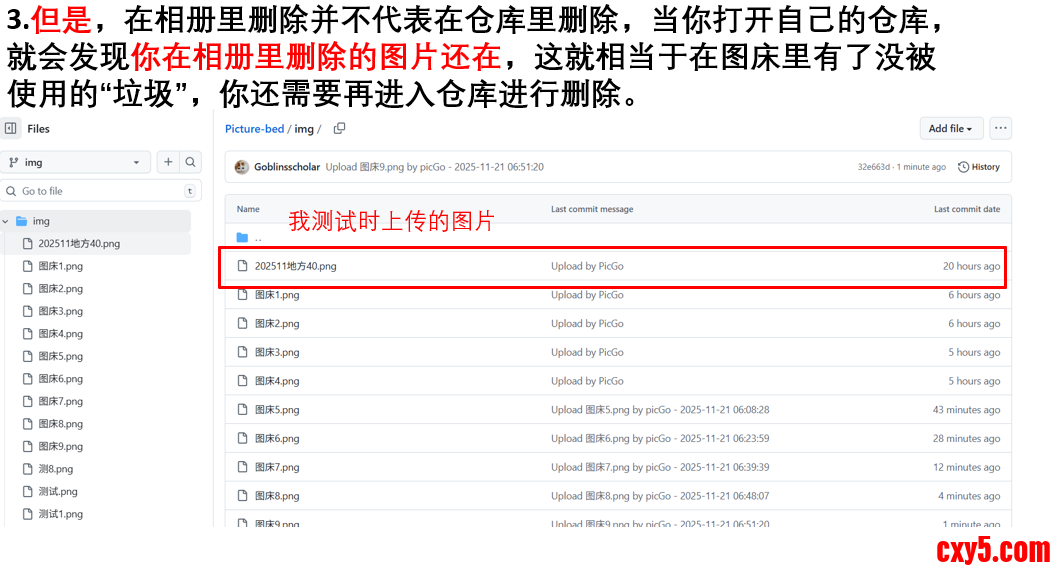Open commit hash 32e663d
Viewport: 1055px width, 570px height.
click(873, 167)
